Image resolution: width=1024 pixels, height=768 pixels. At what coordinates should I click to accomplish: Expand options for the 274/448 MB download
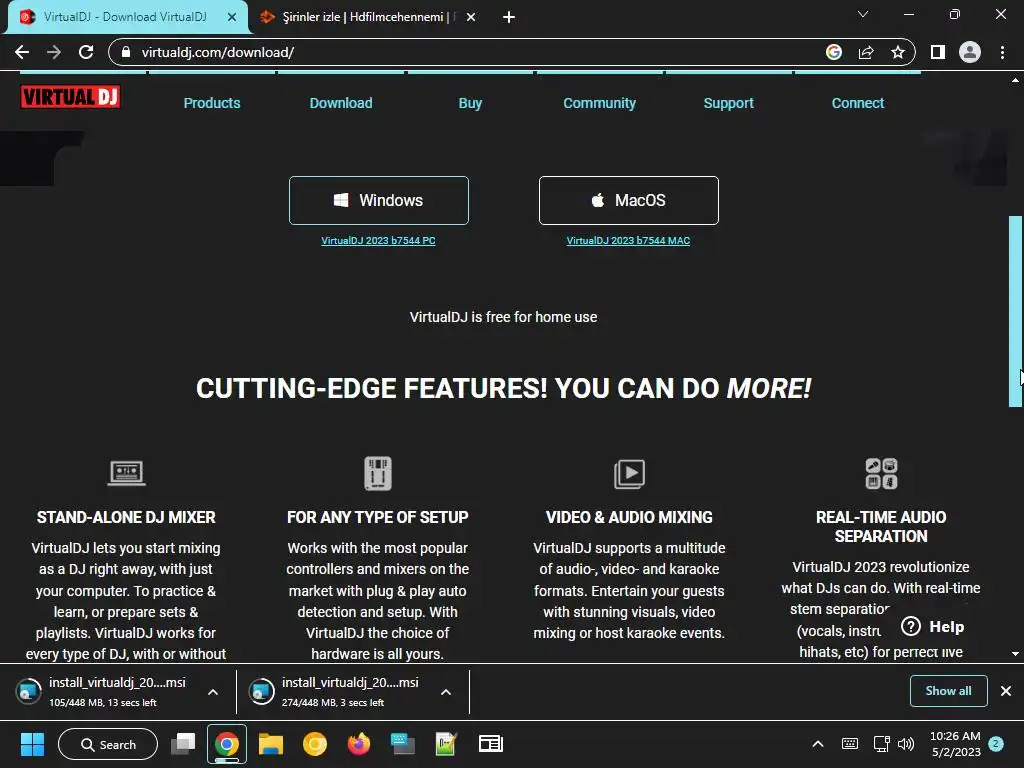(x=445, y=692)
